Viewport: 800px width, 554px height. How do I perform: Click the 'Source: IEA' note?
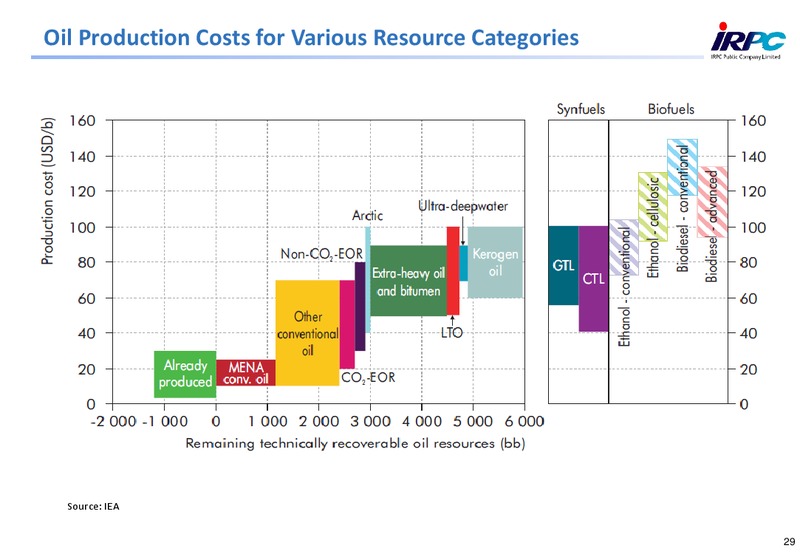93,507
